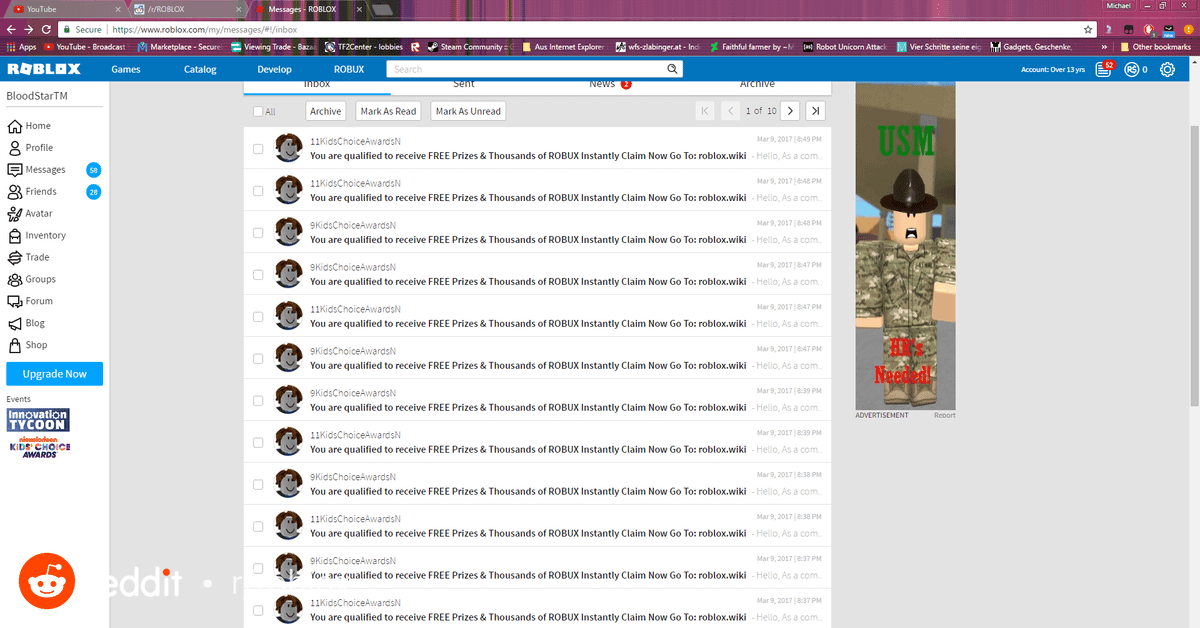The image size is (1200, 628).
Task: Click the Upgrade Now button
Action: click(55, 374)
